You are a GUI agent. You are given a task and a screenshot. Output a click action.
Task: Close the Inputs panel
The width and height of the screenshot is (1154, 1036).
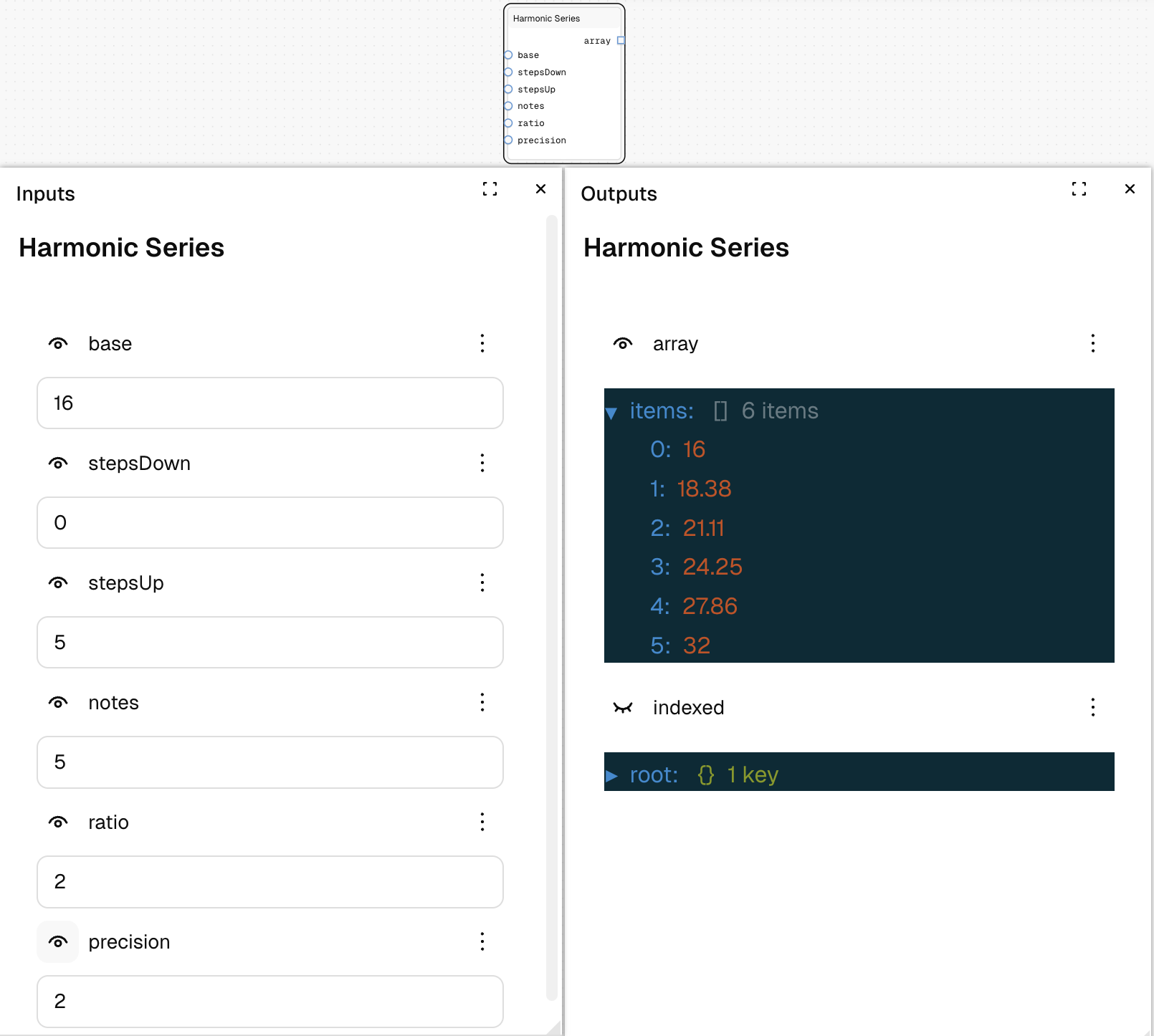[x=541, y=189]
